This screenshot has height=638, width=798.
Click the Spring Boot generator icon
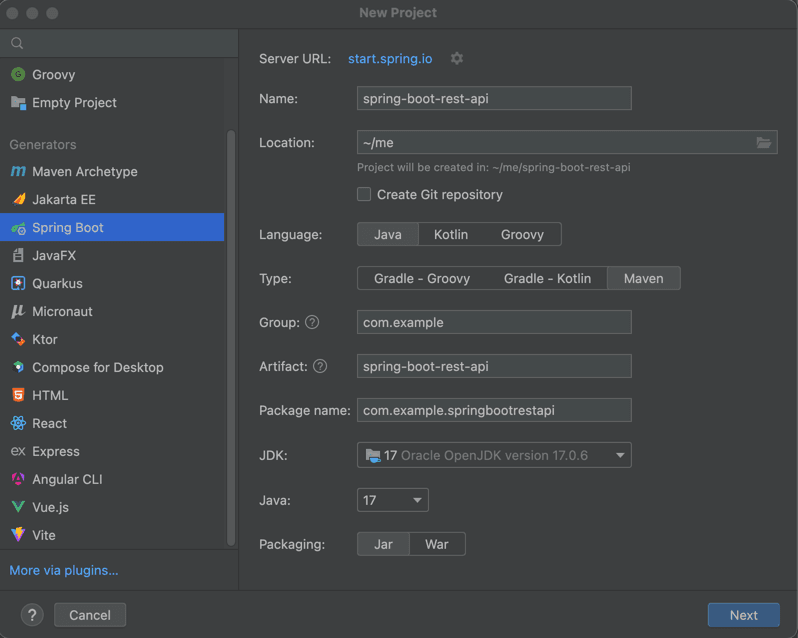pyautogui.click(x=18, y=228)
